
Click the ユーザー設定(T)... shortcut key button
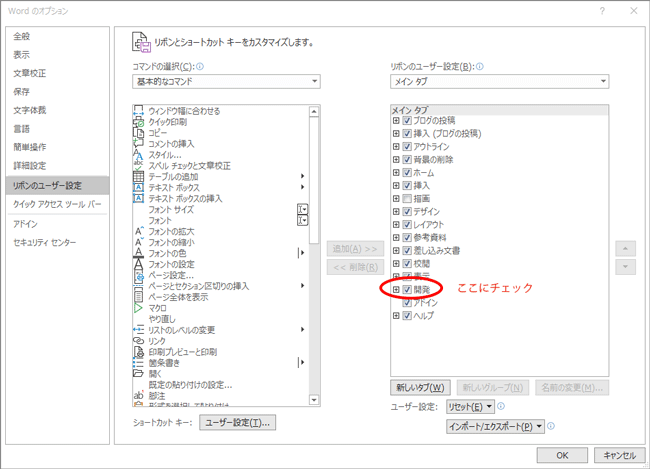238,423
